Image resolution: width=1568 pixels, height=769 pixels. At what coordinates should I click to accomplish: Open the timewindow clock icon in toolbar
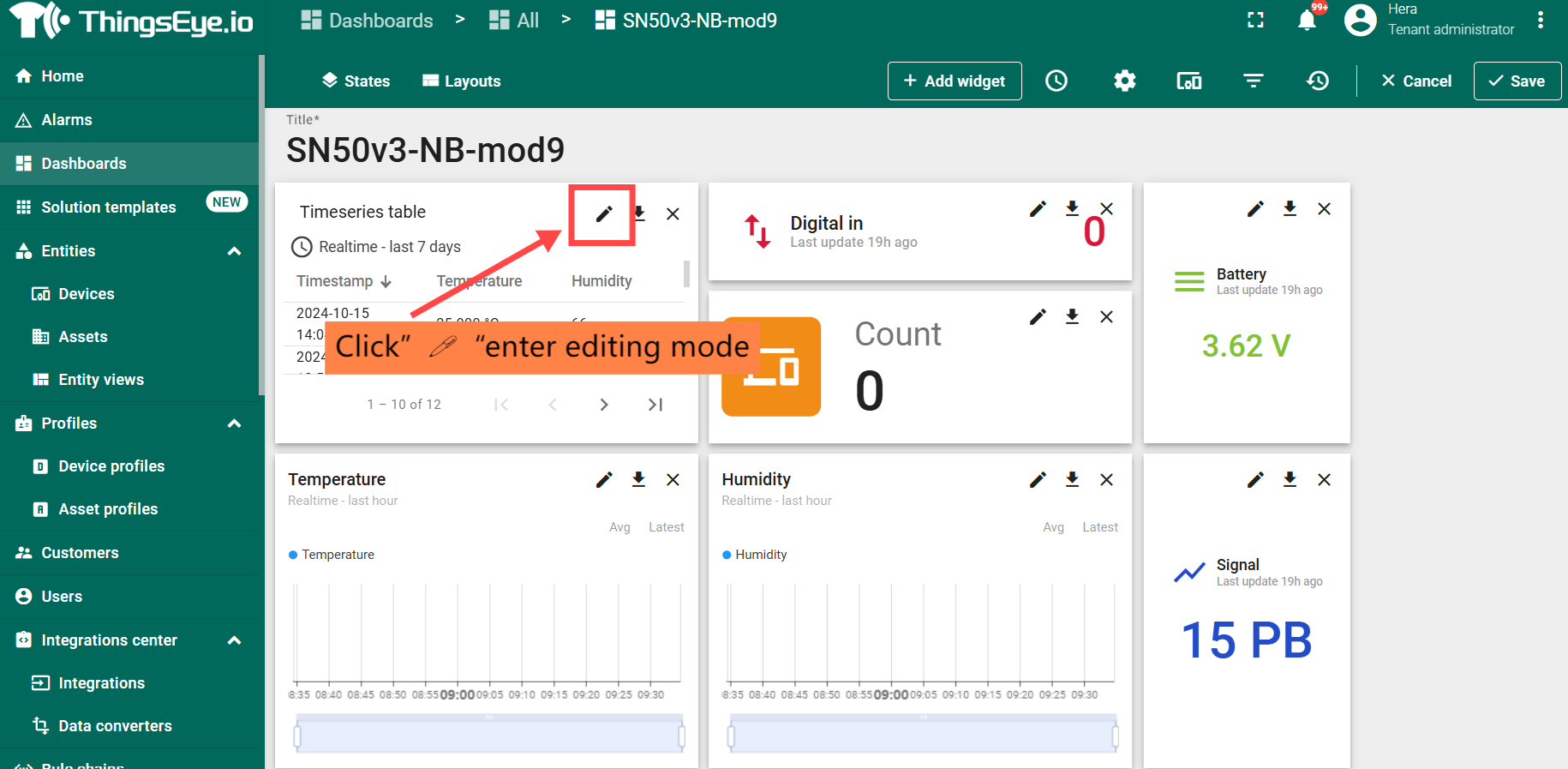coord(1056,81)
